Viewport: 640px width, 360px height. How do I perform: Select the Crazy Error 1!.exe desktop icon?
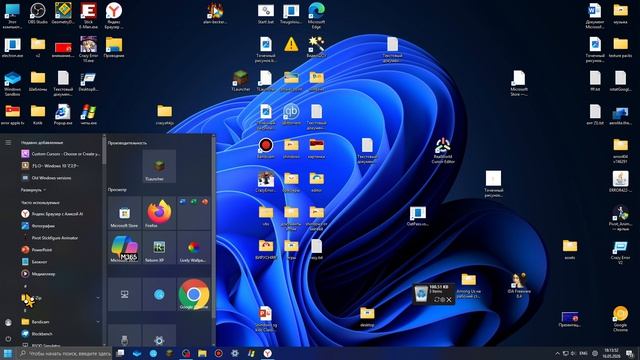coord(89,49)
